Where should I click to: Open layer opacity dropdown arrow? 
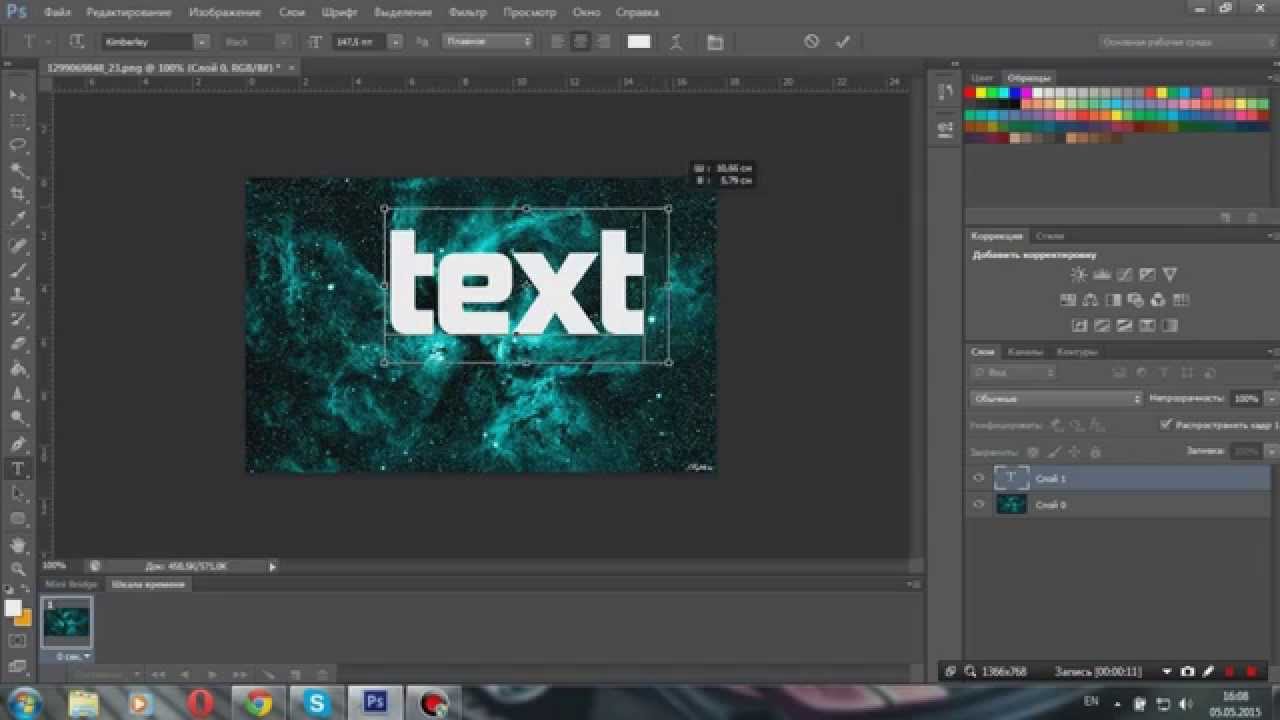[1271, 398]
